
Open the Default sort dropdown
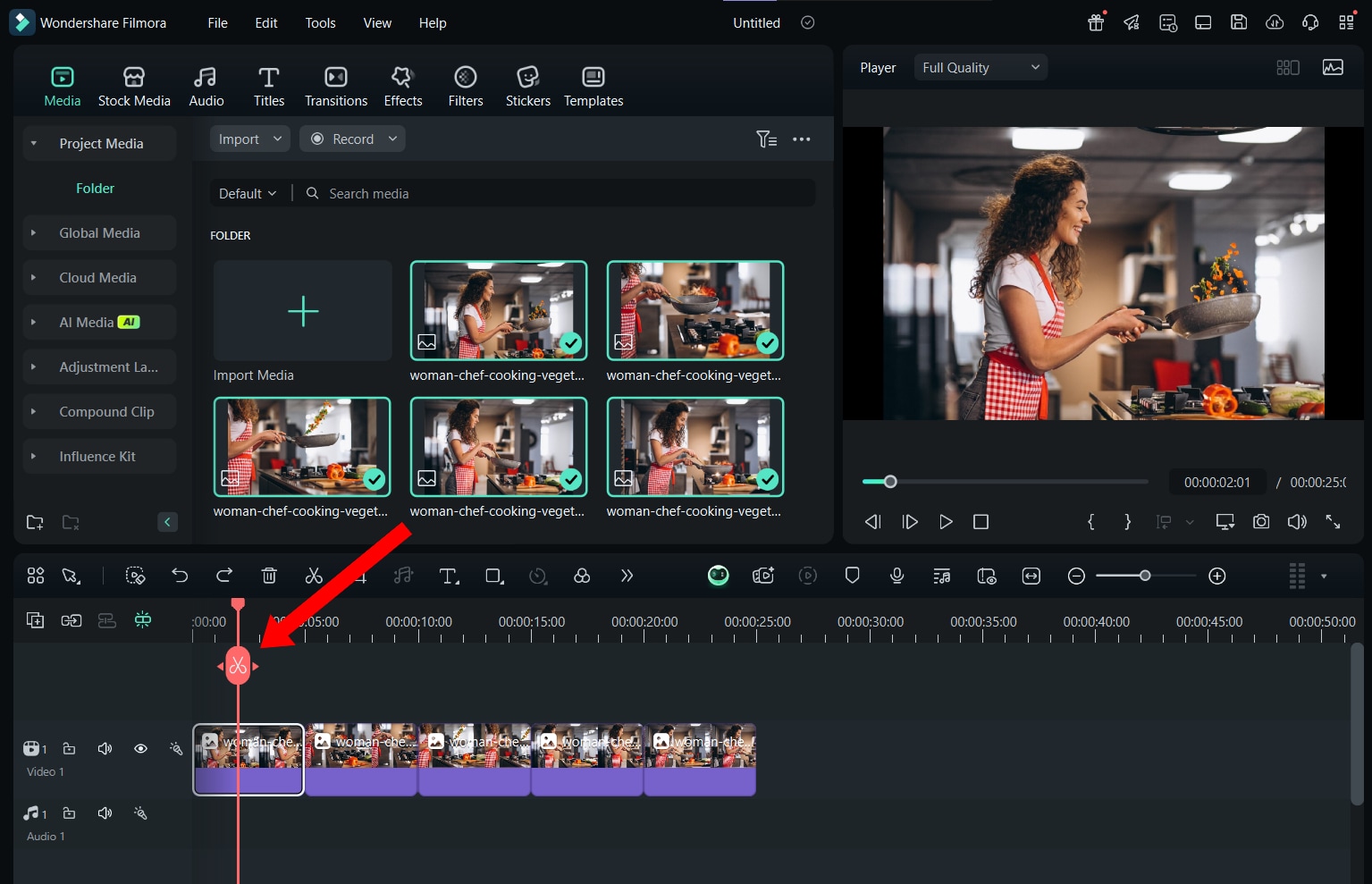248,193
